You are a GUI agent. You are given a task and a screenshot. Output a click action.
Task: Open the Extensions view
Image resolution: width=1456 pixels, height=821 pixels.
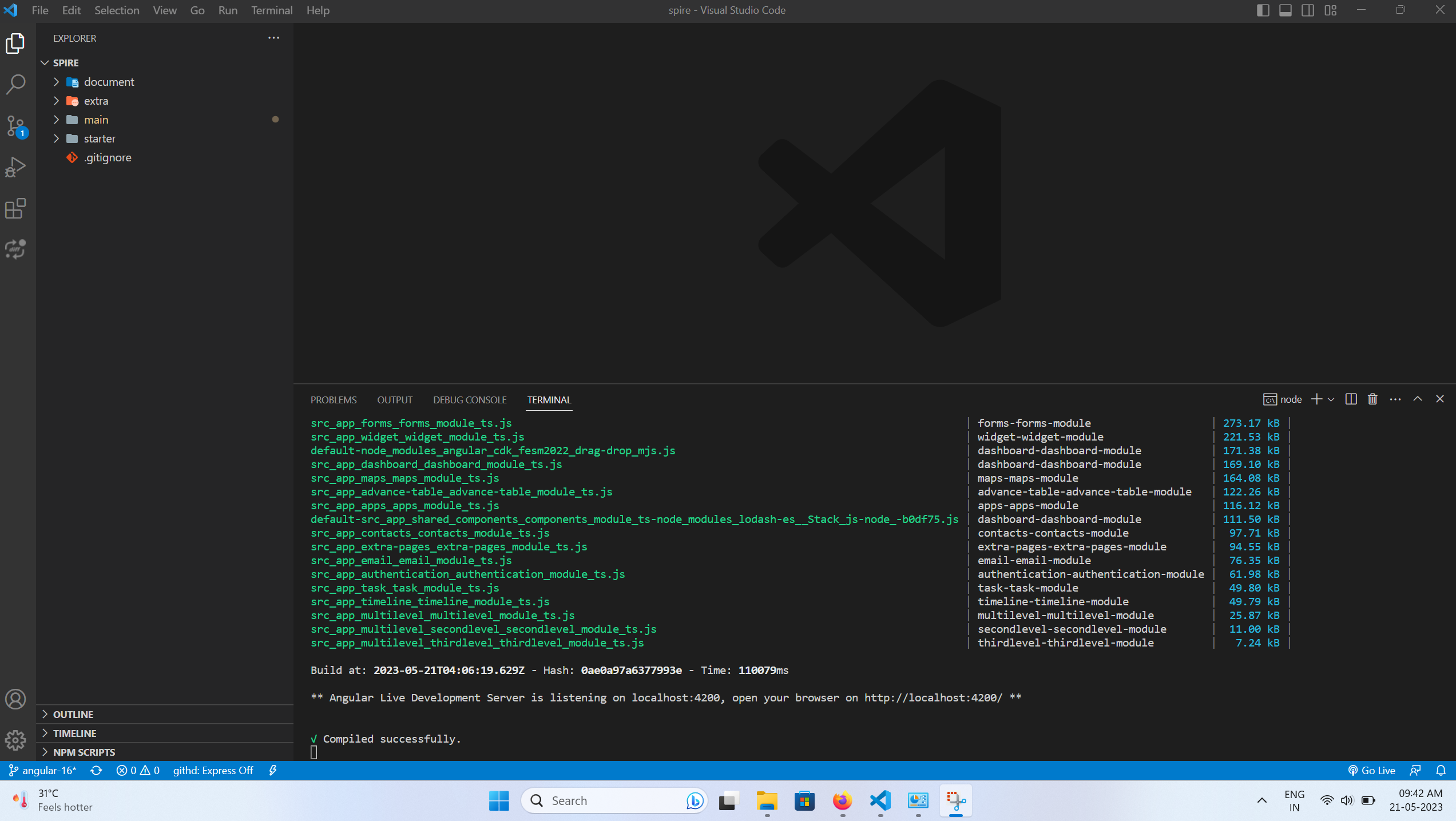click(15, 208)
